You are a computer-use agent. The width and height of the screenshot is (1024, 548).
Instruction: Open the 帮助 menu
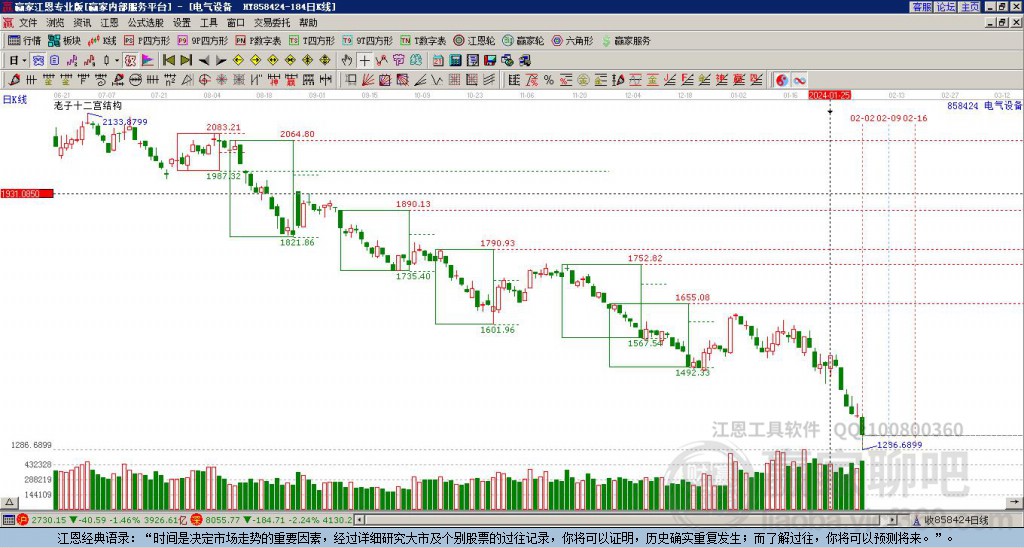pos(308,23)
